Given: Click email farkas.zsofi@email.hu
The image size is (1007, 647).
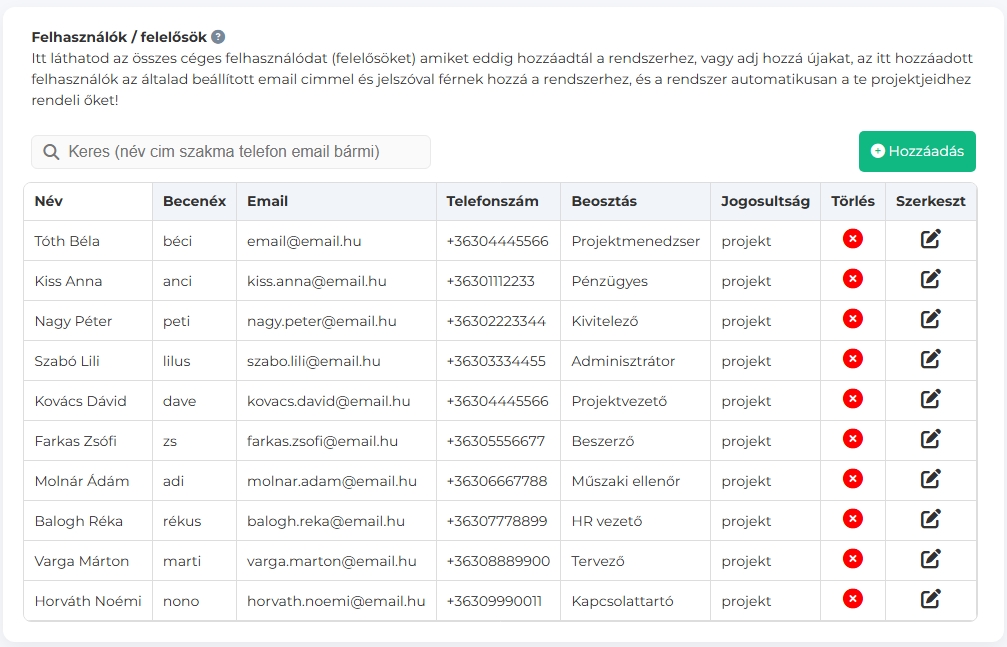Looking at the screenshot, I should point(322,441).
